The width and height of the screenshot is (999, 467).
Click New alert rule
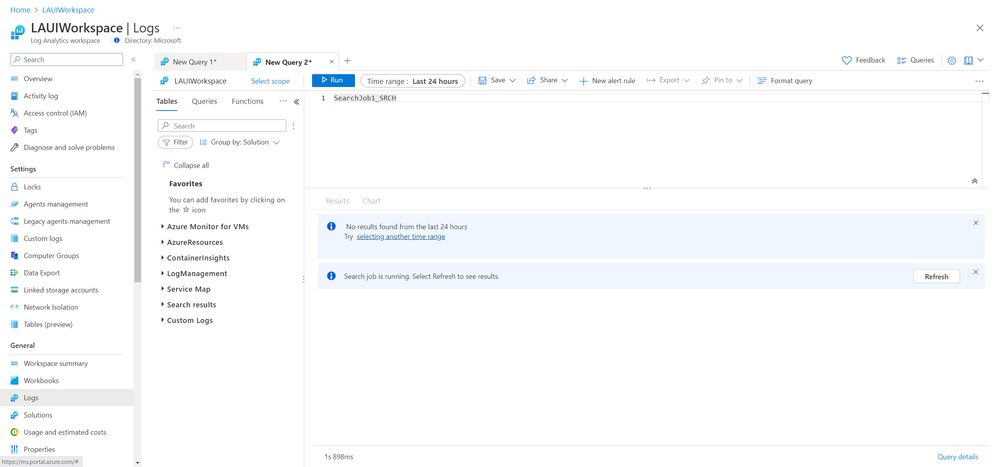click(x=607, y=81)
